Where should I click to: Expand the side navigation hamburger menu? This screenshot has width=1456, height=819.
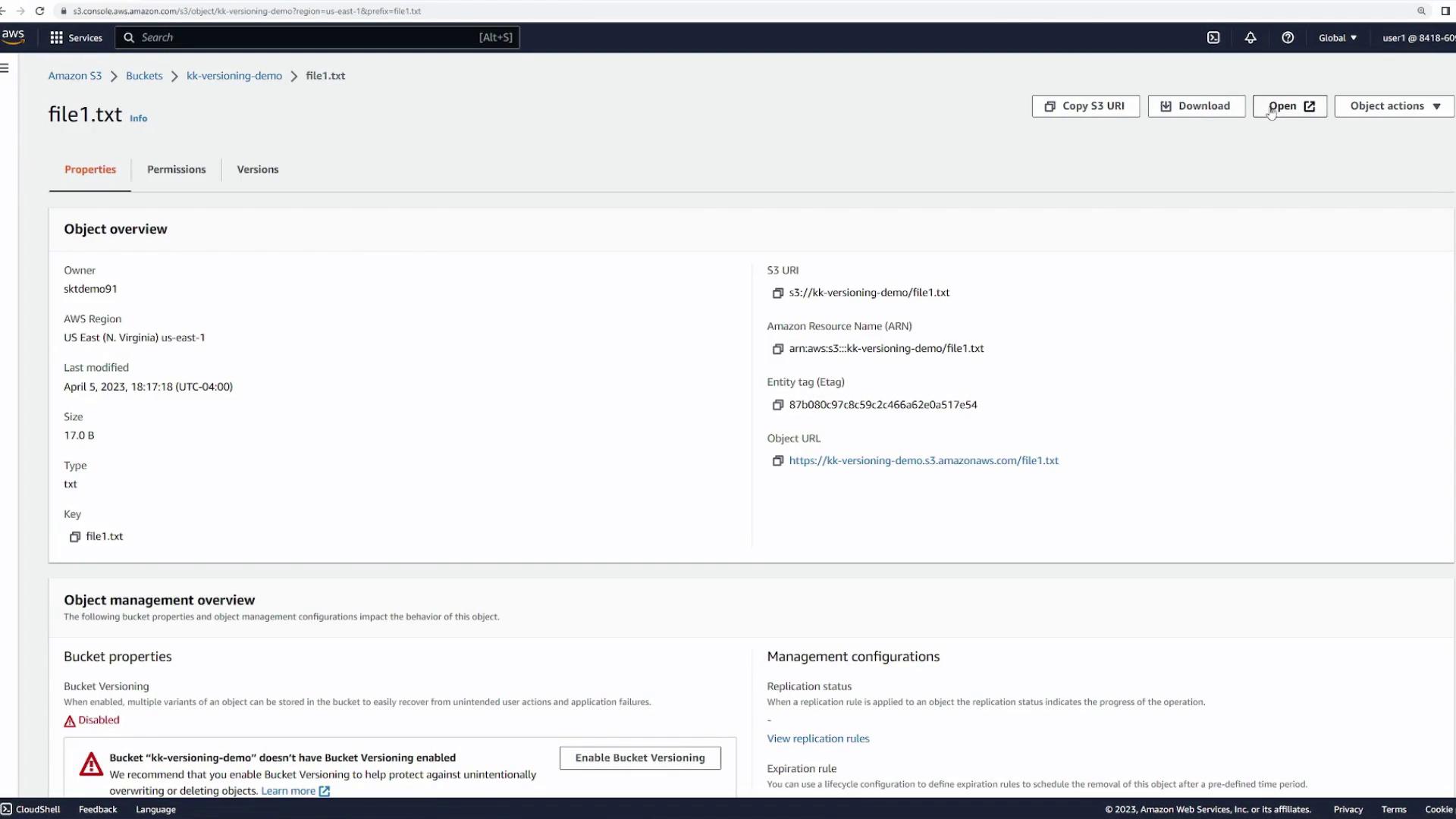5,68
